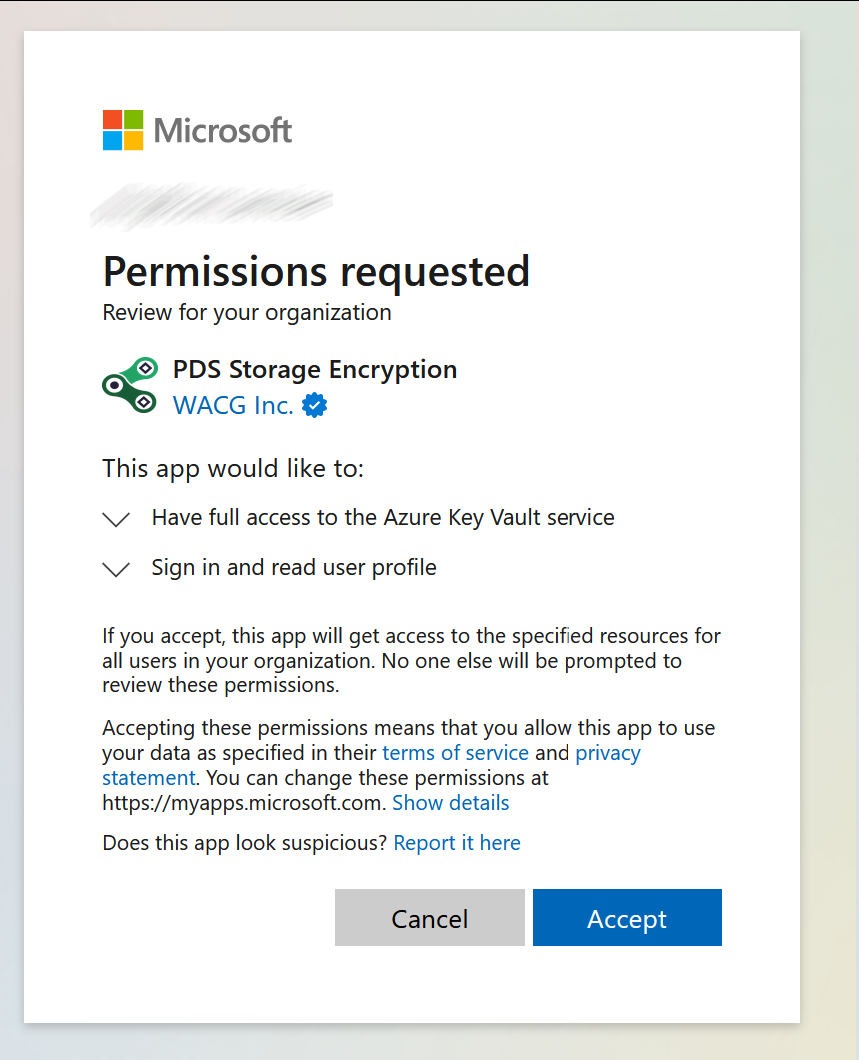
Task: Click the chevron beside the Key Vault permission
Action: tap(116, 518)
